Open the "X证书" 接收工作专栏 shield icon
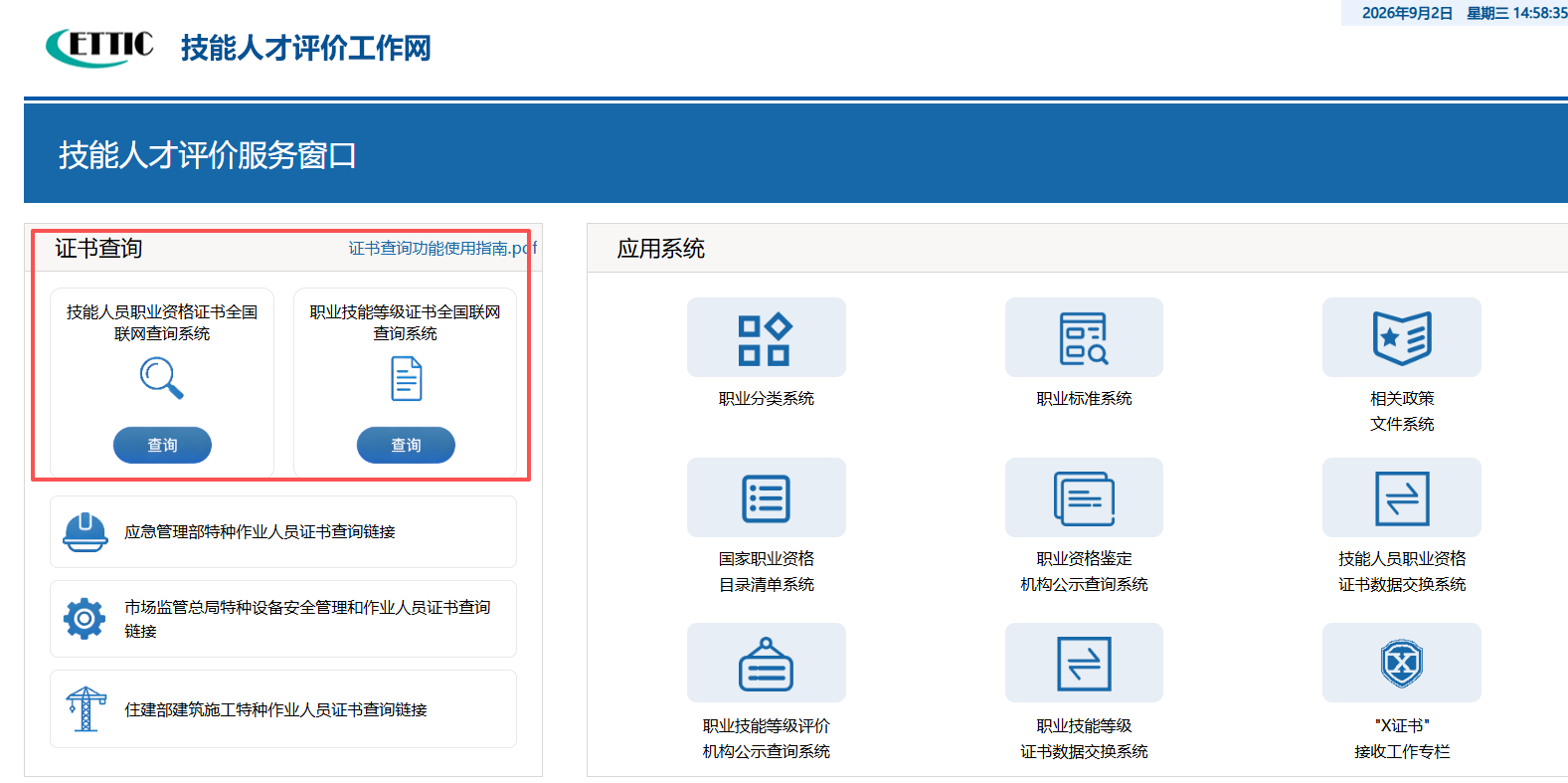 tap(1402, 664)
